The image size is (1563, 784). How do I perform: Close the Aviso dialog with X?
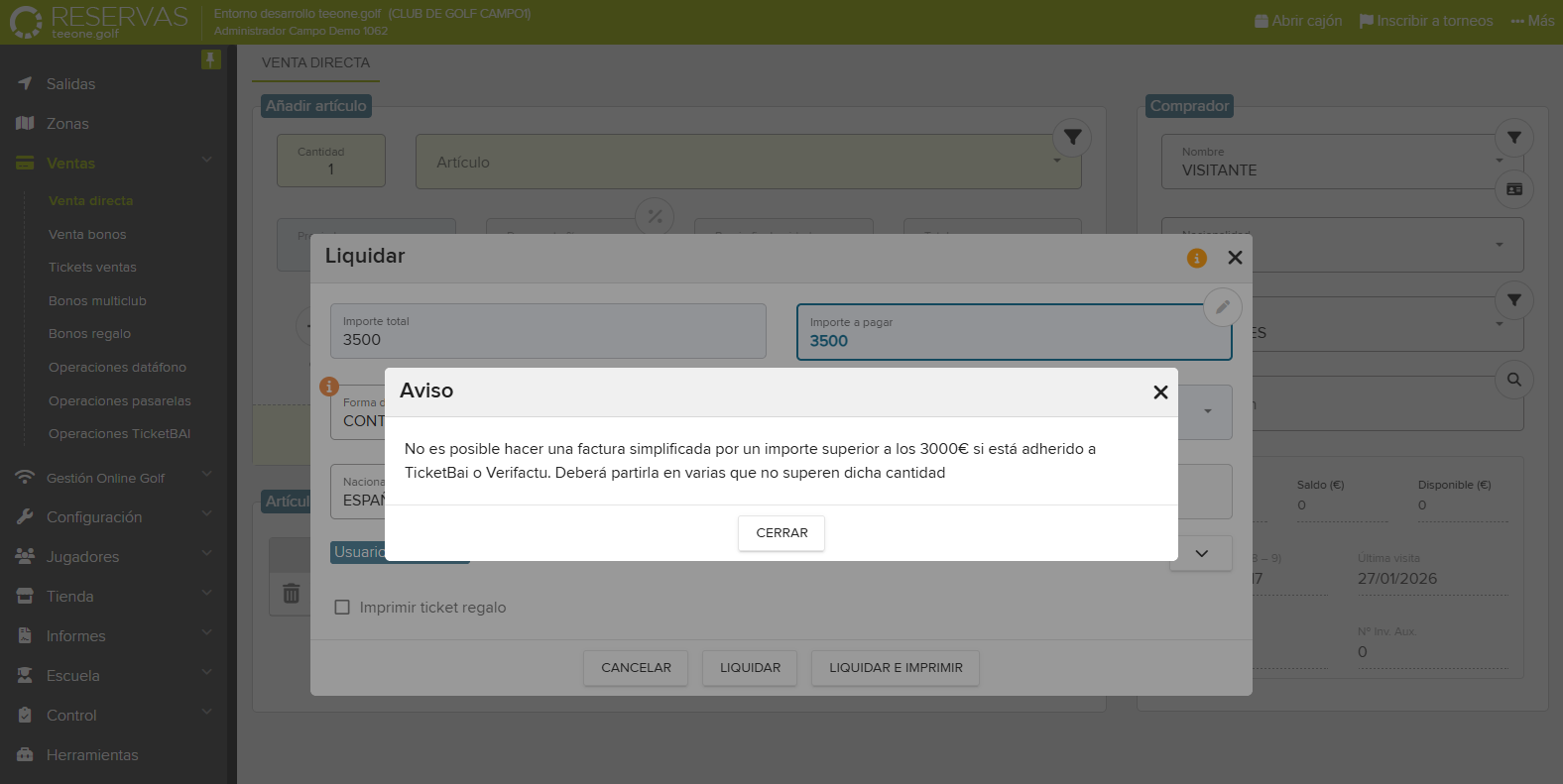(x=1160, y=392)
